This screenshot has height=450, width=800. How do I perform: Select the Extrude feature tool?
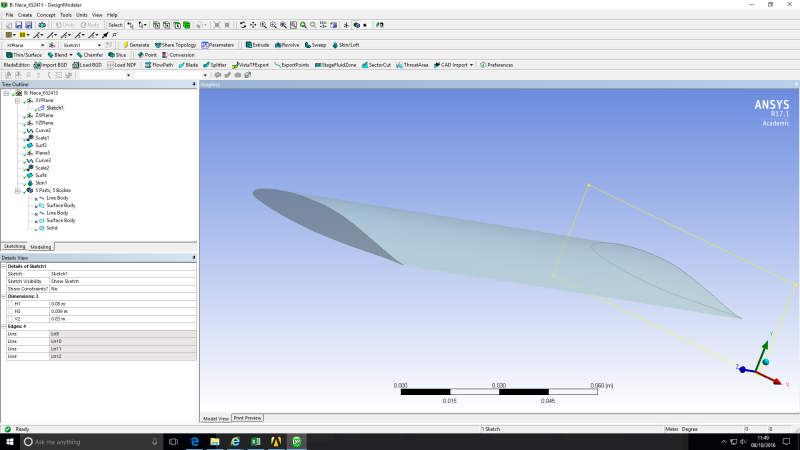(258, 45)
